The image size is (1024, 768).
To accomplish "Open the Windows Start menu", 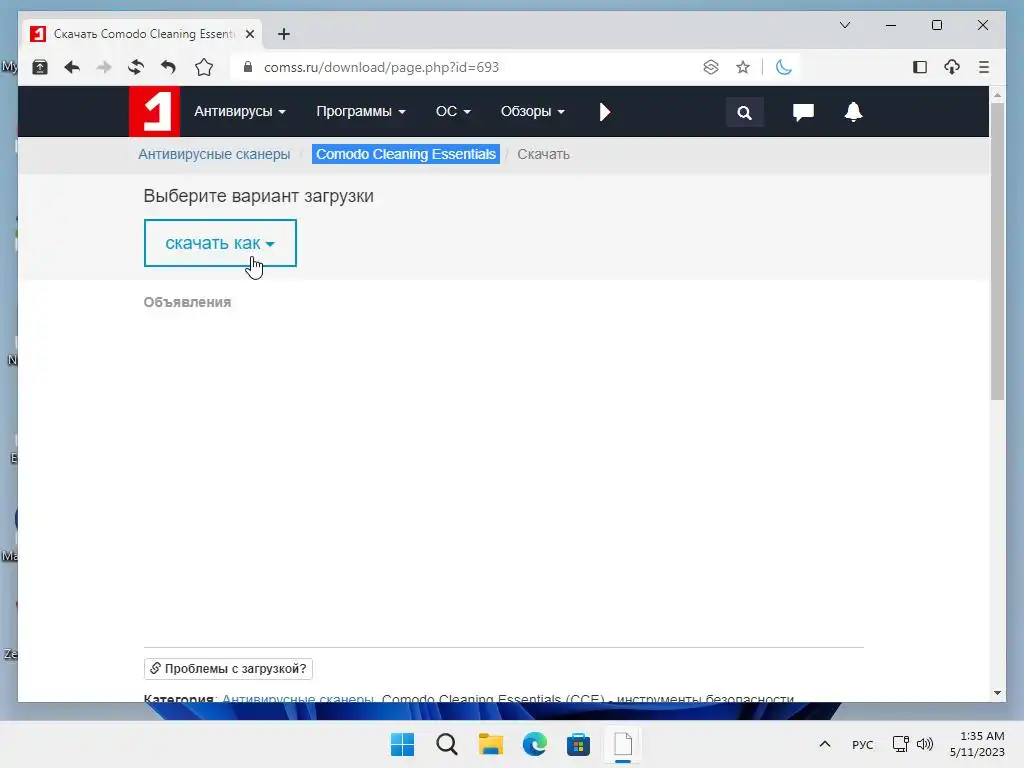I will (x=402, y=744).
